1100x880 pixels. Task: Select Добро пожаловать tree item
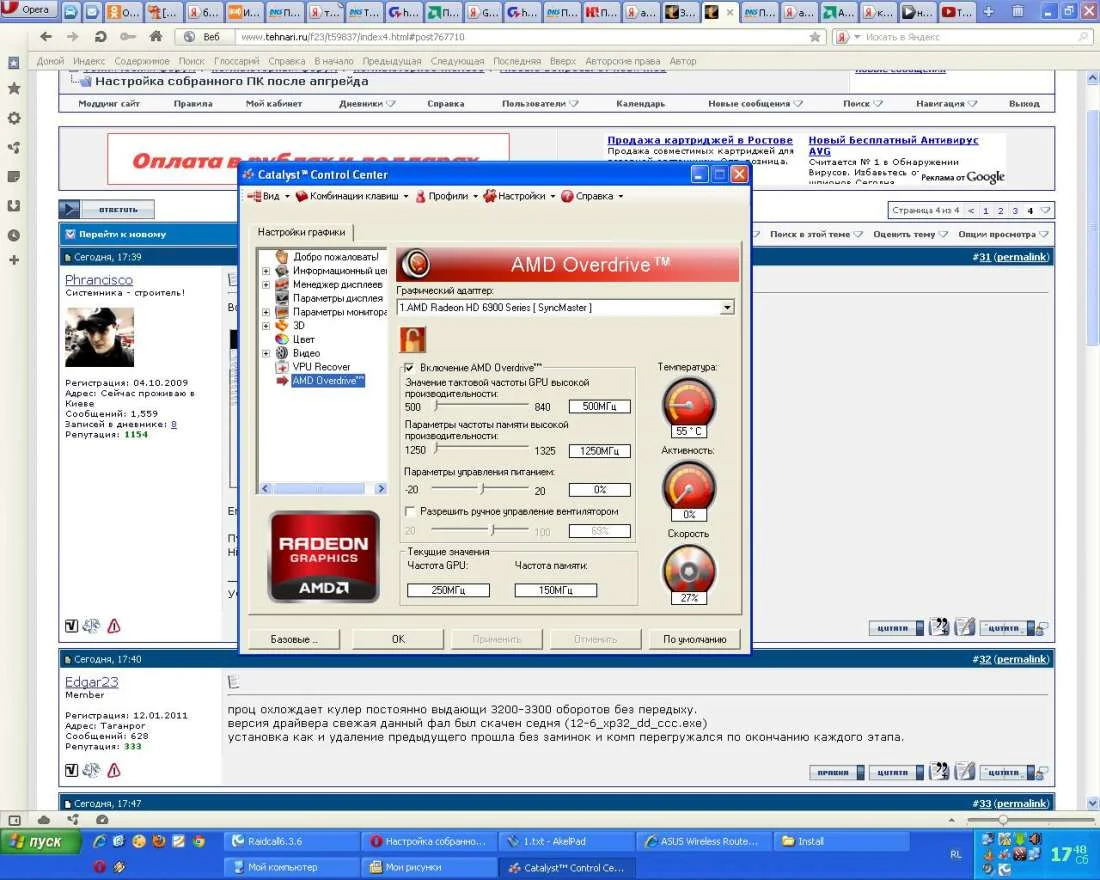335,257
